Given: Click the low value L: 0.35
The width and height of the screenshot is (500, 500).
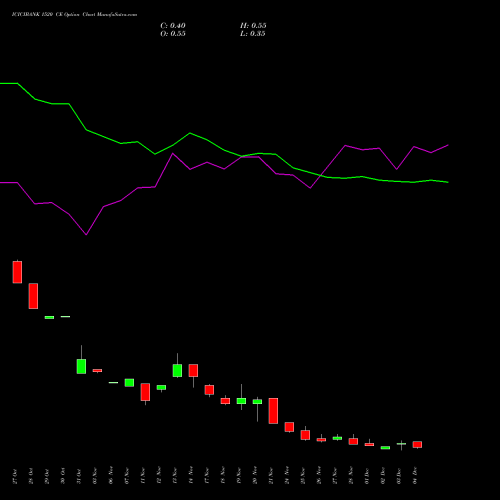Looking at the screenshot, I should pos(253,34).
